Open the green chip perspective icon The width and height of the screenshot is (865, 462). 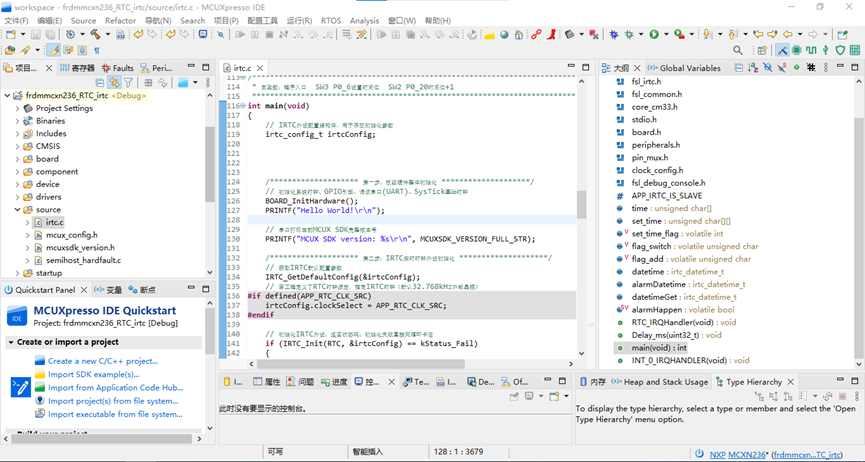tap(797, 50)
